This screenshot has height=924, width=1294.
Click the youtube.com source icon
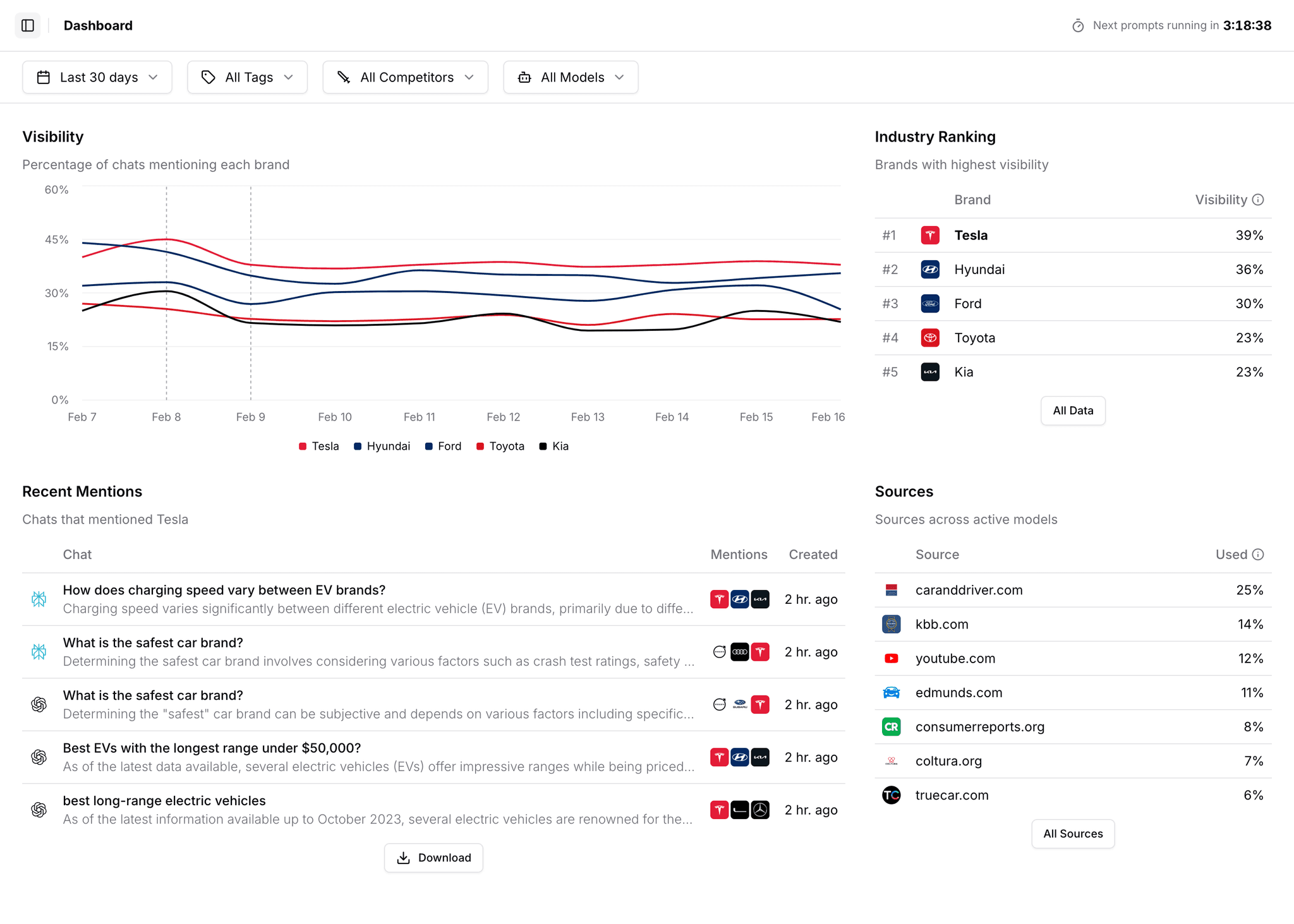(x=891, y=658)
